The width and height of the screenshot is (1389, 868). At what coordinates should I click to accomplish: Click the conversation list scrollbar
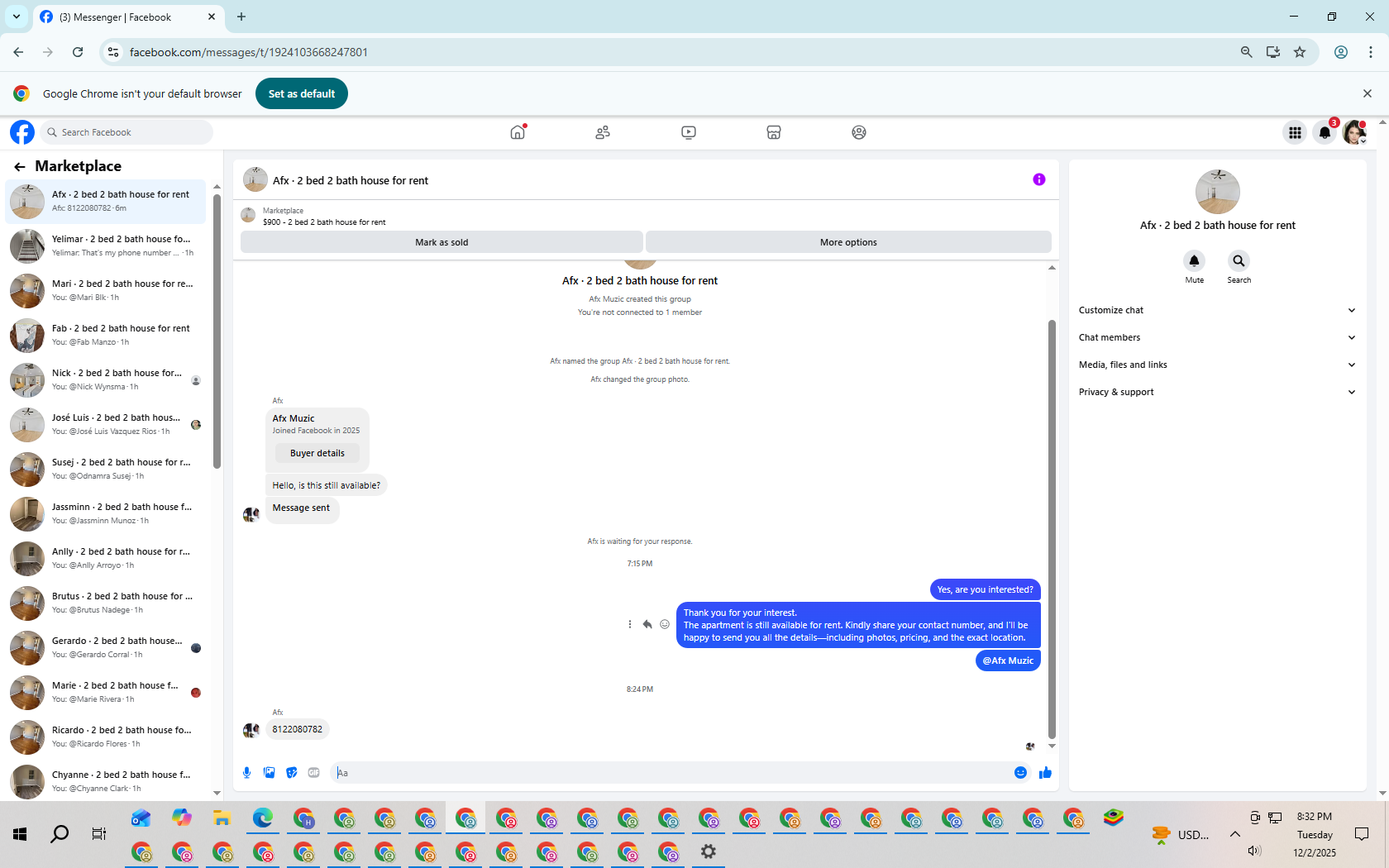pos(217,331)
